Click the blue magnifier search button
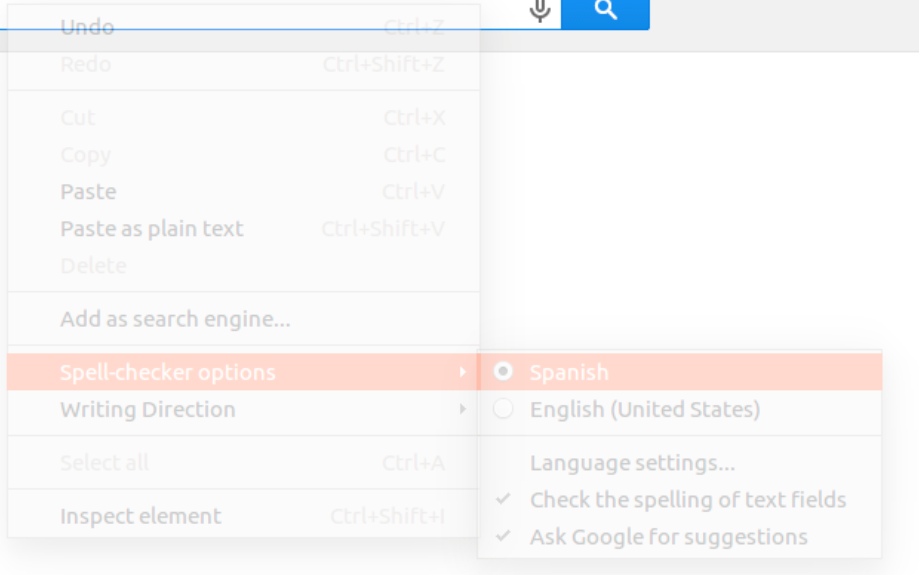The image size is (919, 575). (x=605, y=13)
